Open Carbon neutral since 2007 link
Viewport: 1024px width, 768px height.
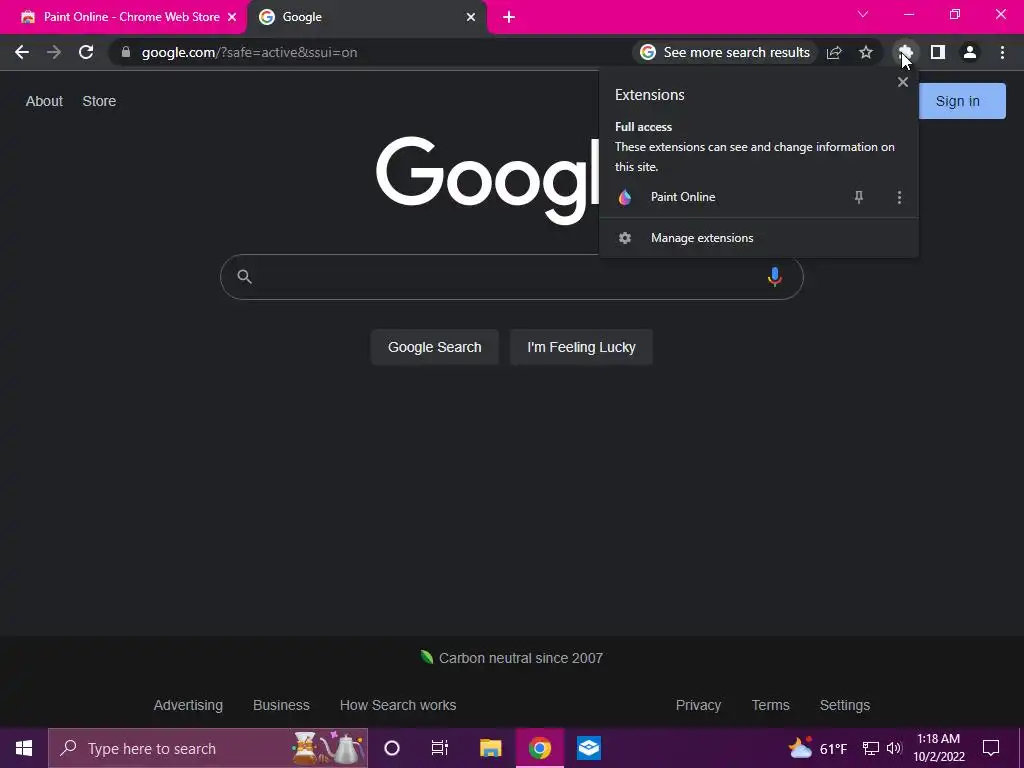click(x=511, y=658)
